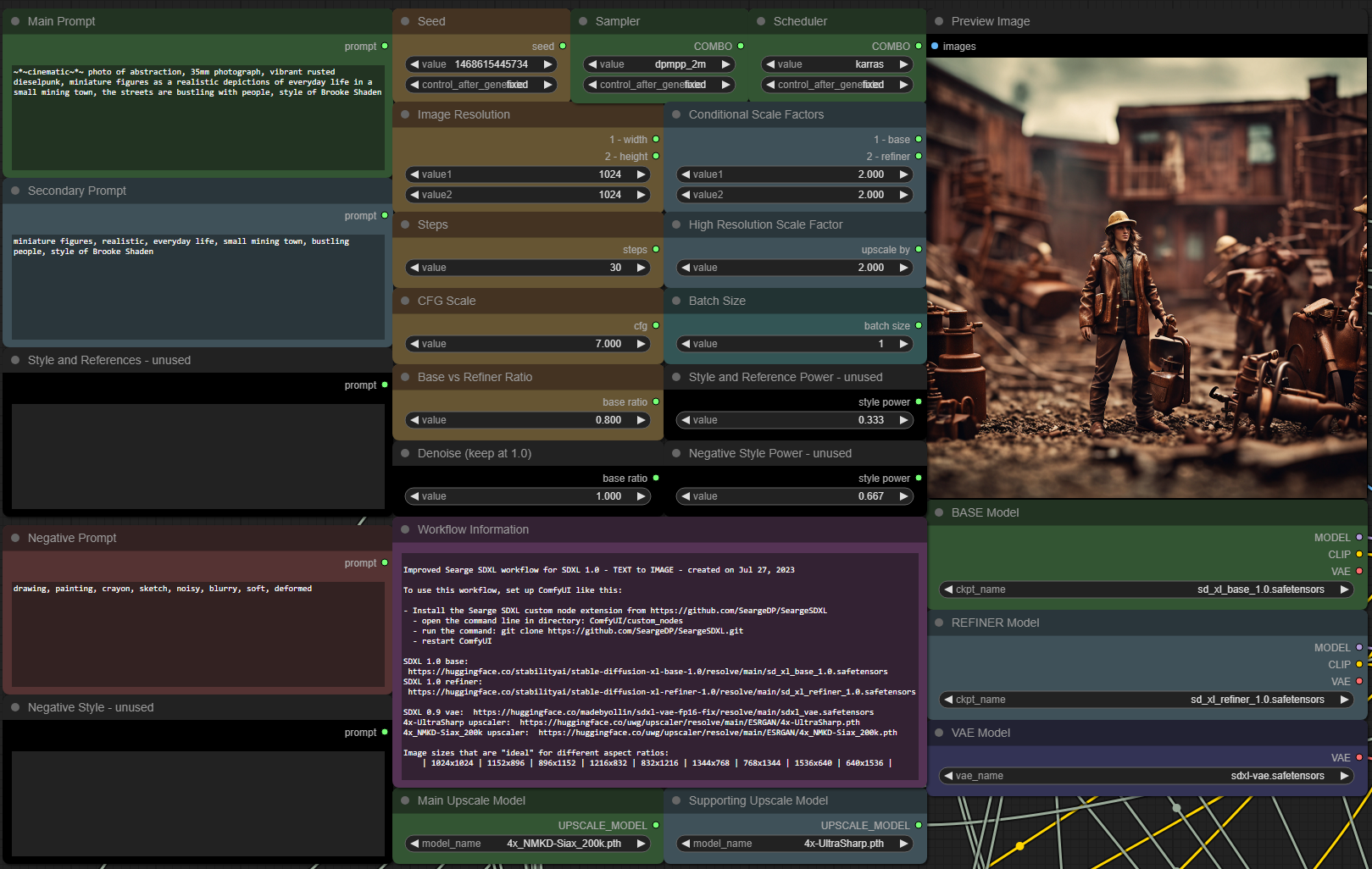Increase the base ratio value arrow
The image size is (1372, 869).
642,420
